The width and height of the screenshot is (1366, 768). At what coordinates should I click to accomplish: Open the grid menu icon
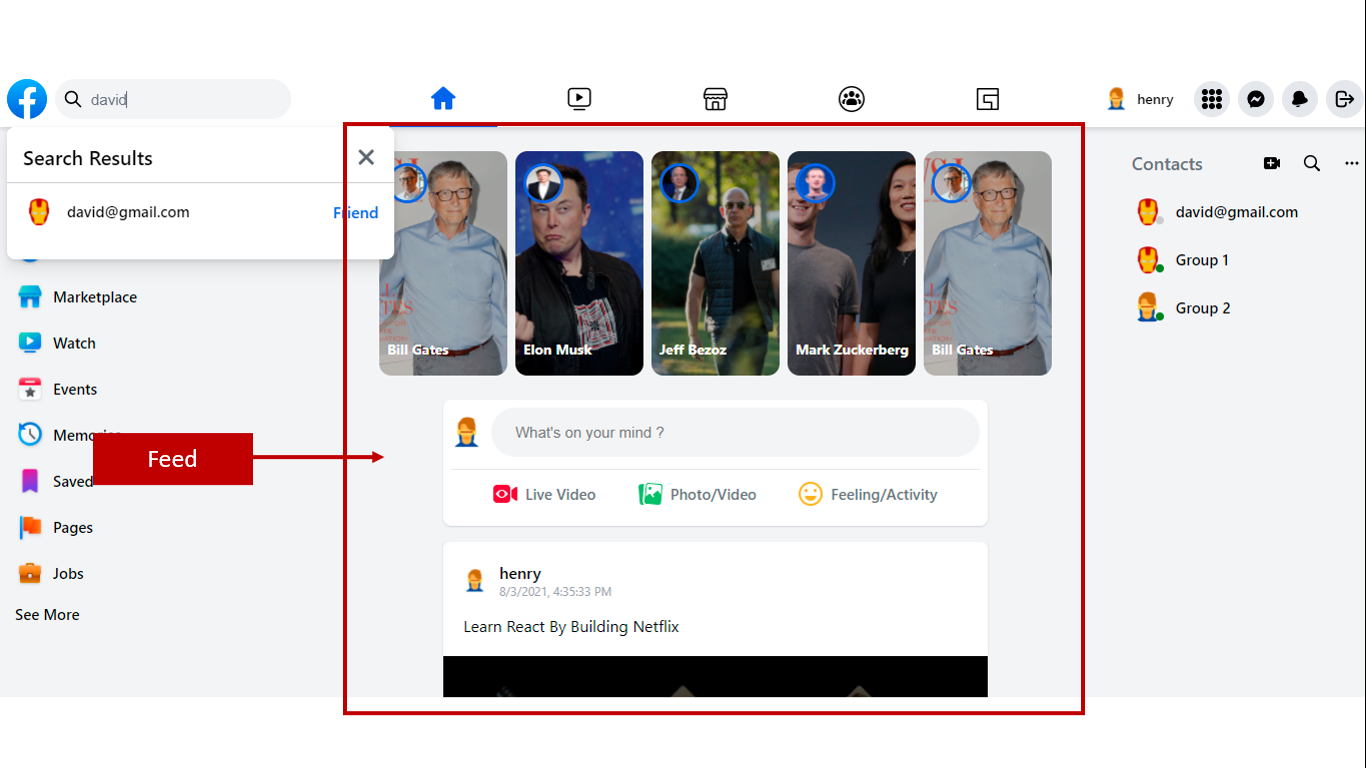point(1211,99)
